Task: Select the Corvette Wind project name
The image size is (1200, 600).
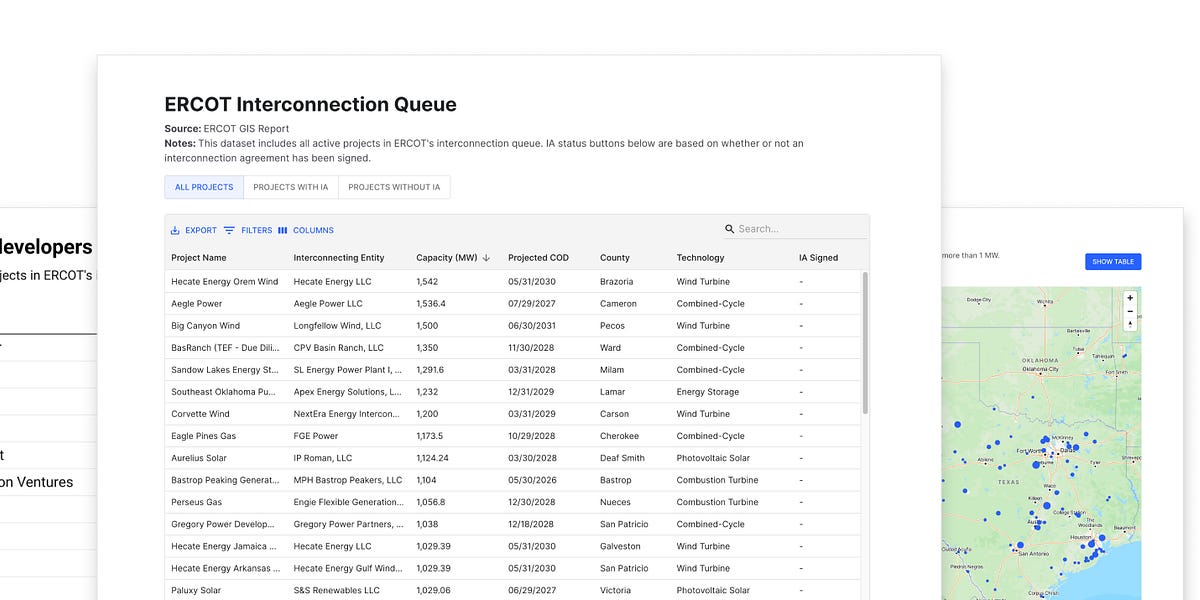Action: click(200, 414)
